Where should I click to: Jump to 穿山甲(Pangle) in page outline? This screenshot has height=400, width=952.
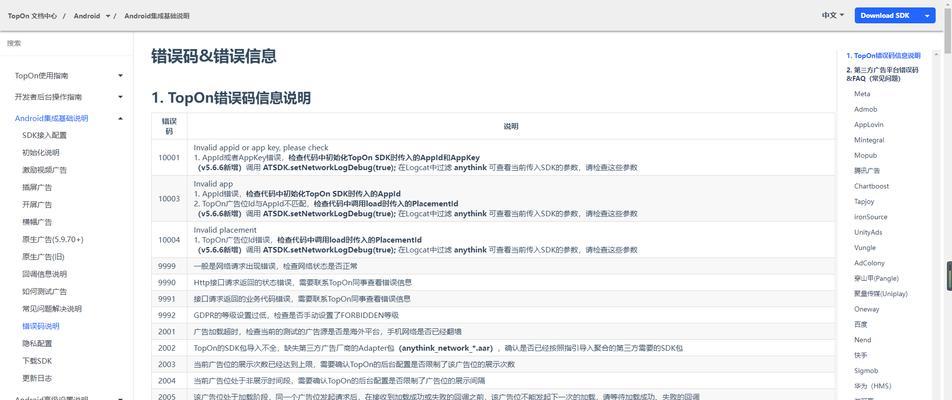point(876,279)
